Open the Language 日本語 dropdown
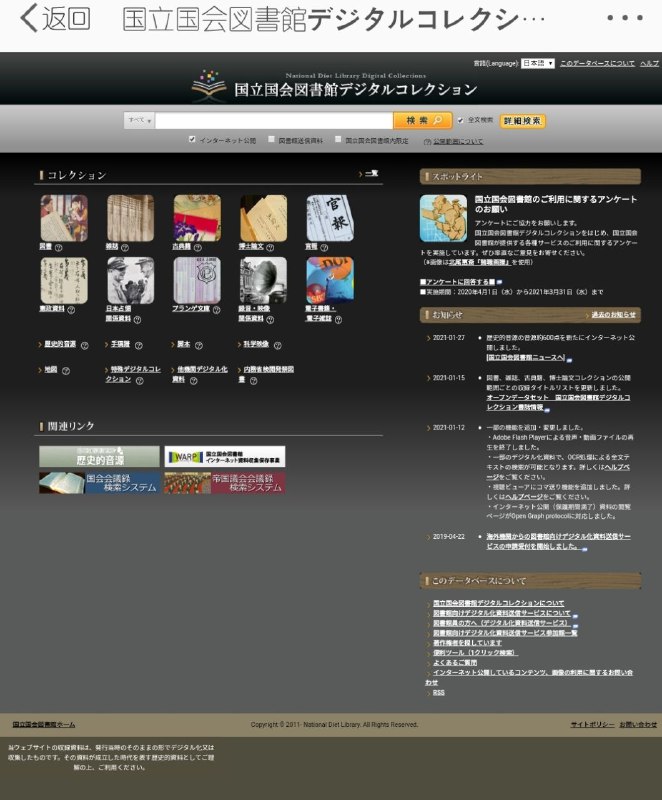Screen dimensions: 662x800 point(538,63)
